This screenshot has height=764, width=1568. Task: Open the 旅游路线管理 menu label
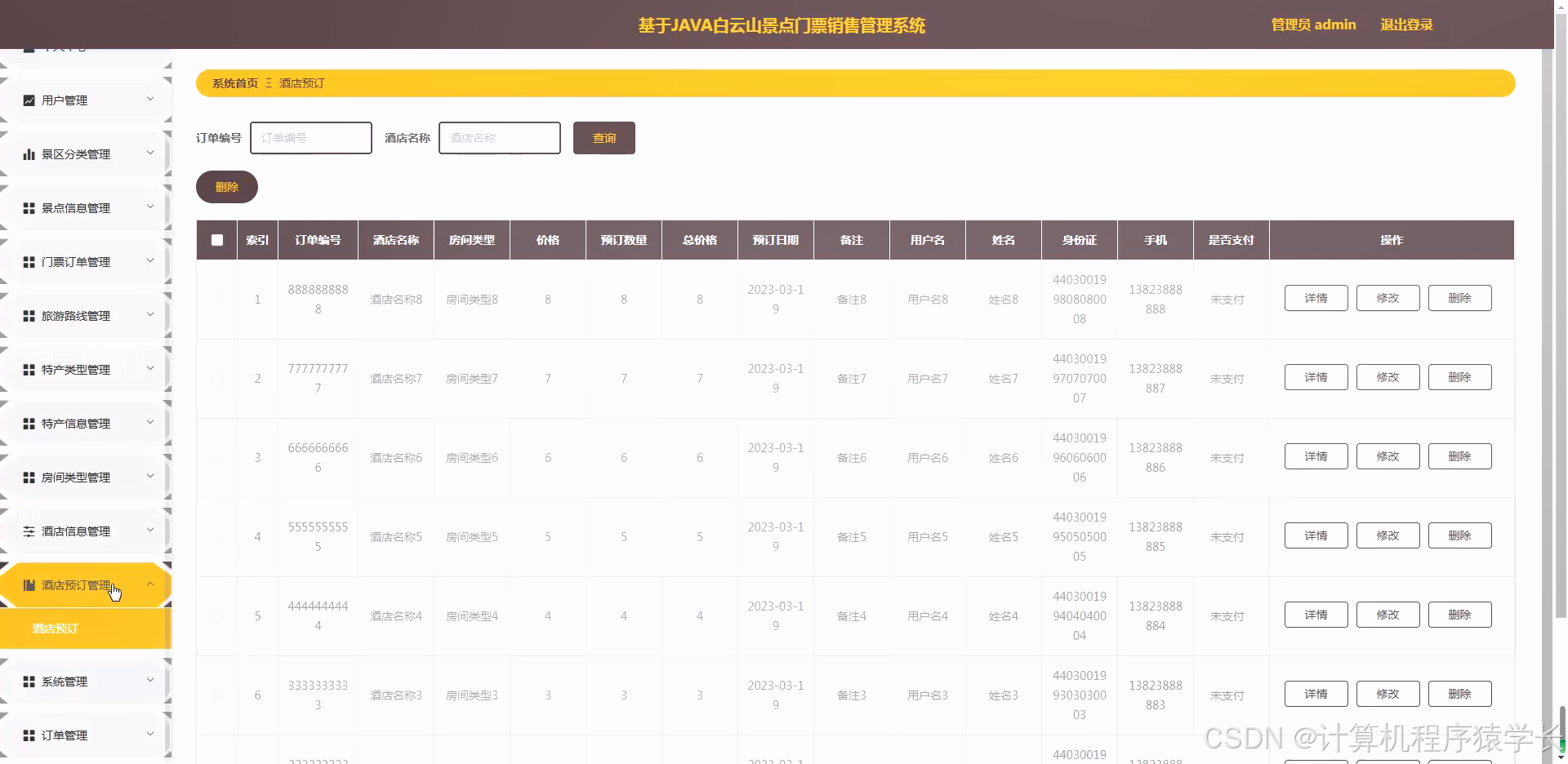[76, 316]
